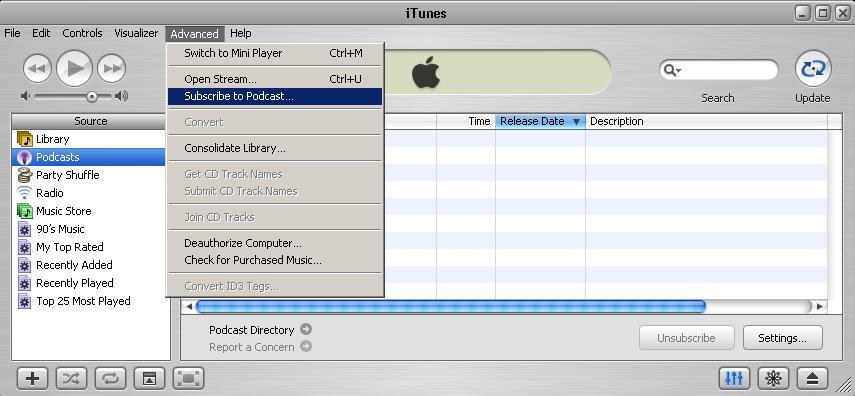Sort by Release Date column header
The width and height of the screenshot is (855, 396).
coord(540,121)
